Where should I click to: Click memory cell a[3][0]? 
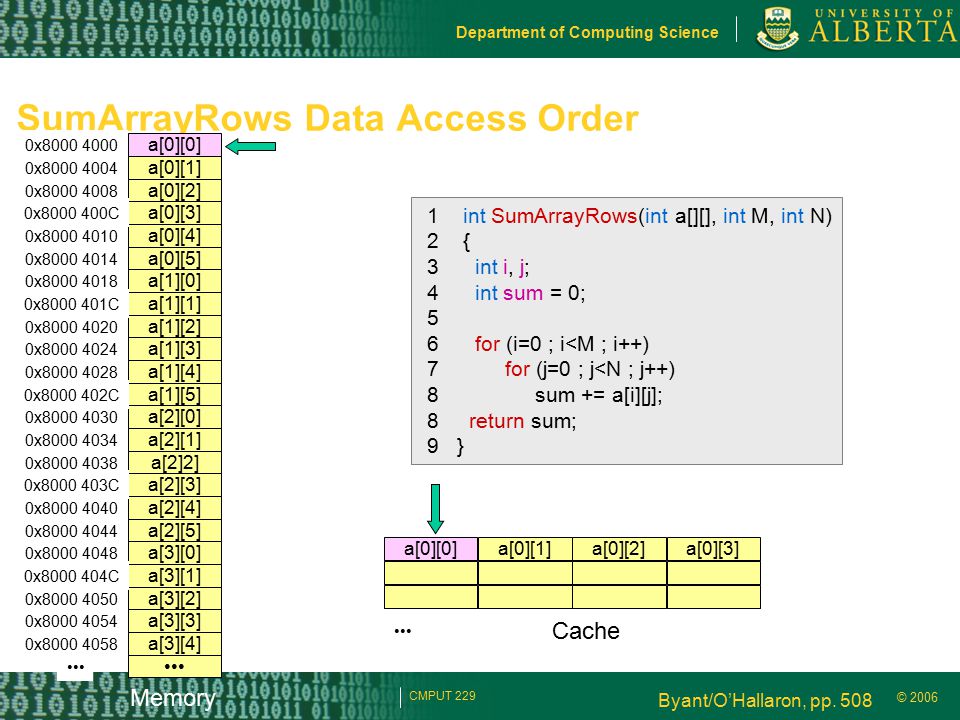pyautogui.click(x=174, y=553)
